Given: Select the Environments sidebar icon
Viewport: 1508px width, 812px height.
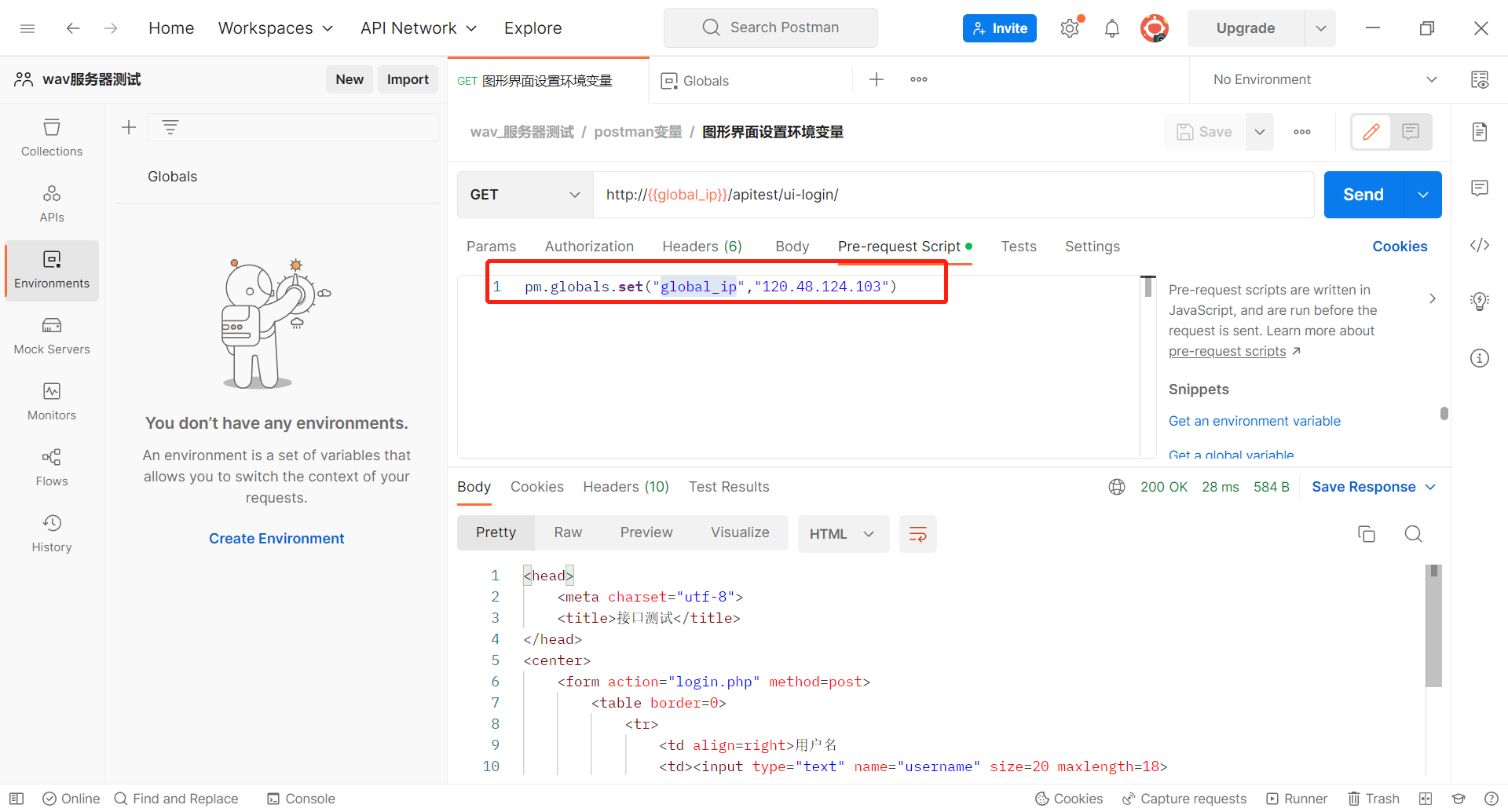Looking at the screenshot, I should (52, 270).
